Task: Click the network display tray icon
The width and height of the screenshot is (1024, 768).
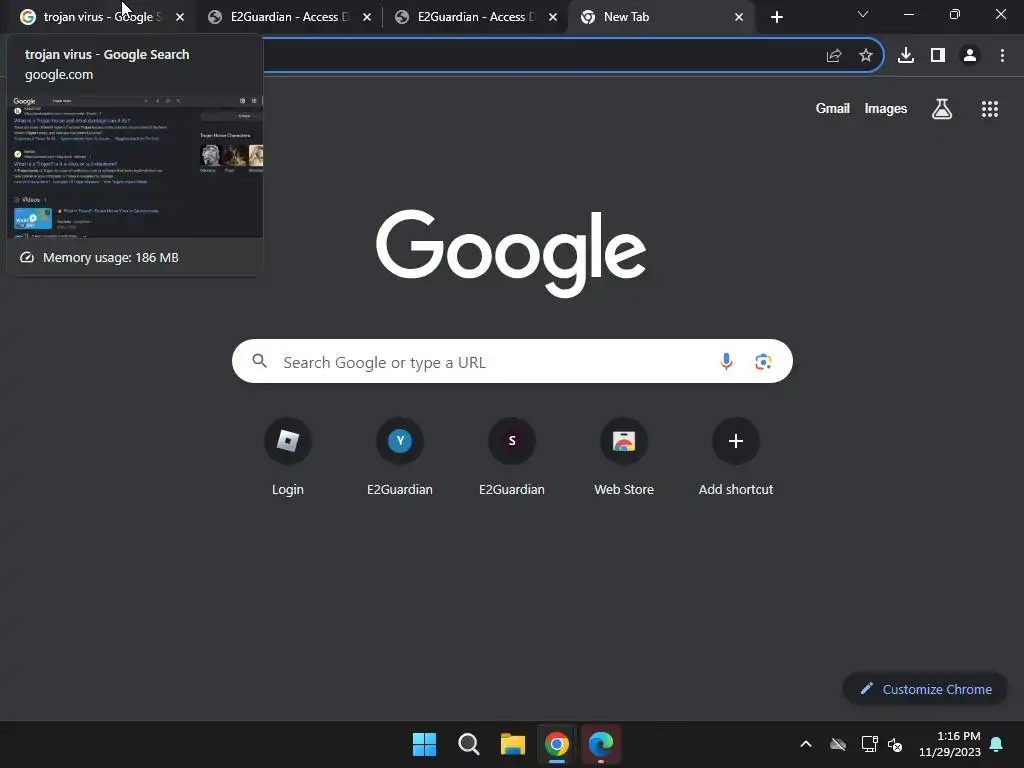Action: click(x=869, y=744)
